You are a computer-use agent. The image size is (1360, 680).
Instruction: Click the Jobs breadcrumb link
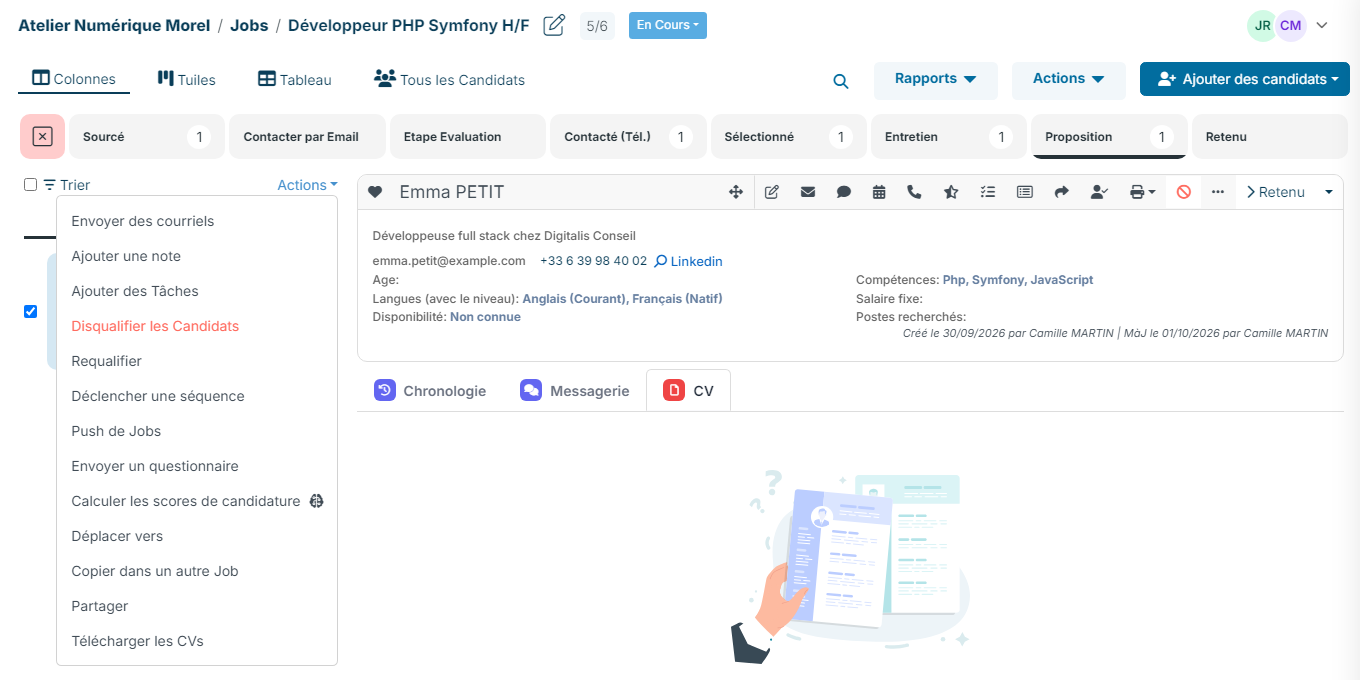[249, 26]
